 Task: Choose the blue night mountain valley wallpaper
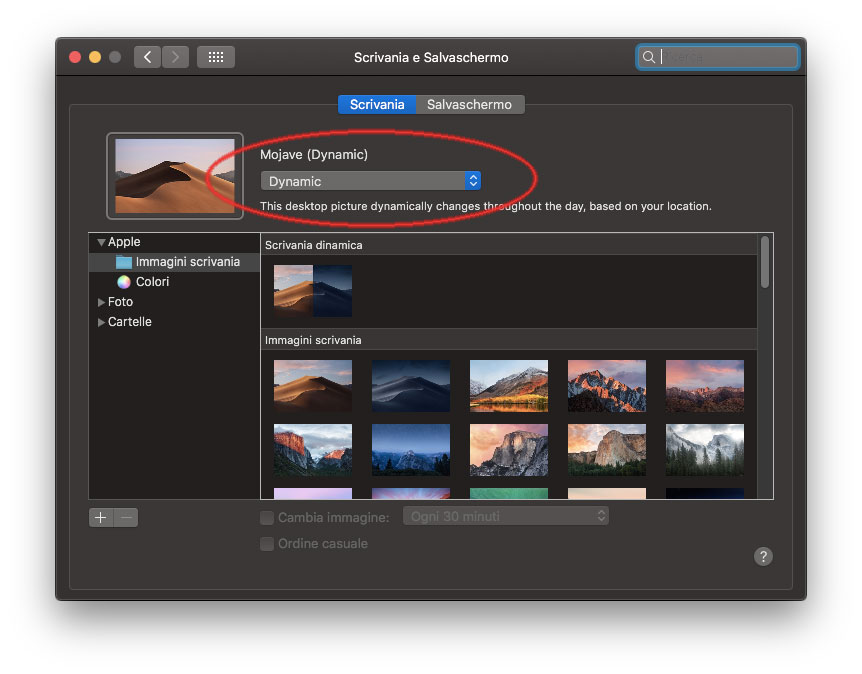click(411, 450)
